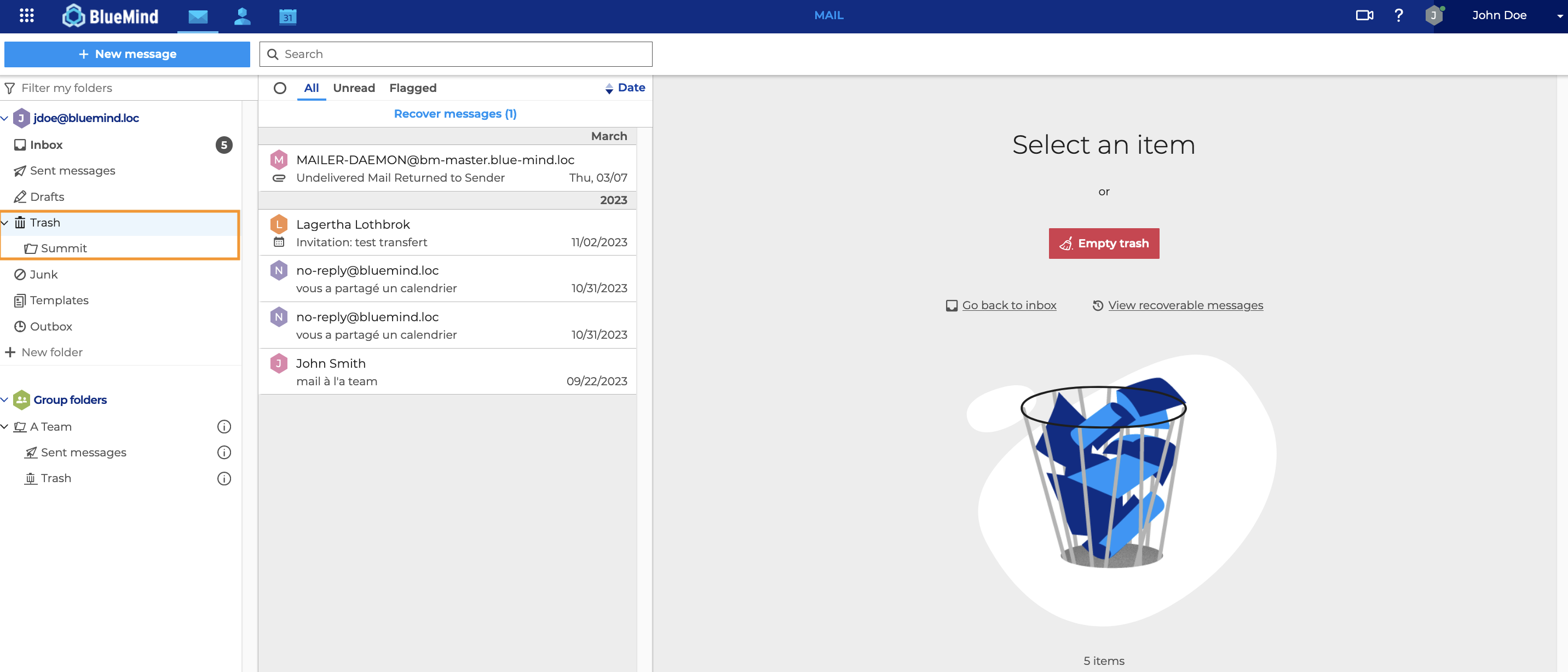Click into the Search field
Viewport: 1568px width, 672px height.
click(x=456, y=54)
